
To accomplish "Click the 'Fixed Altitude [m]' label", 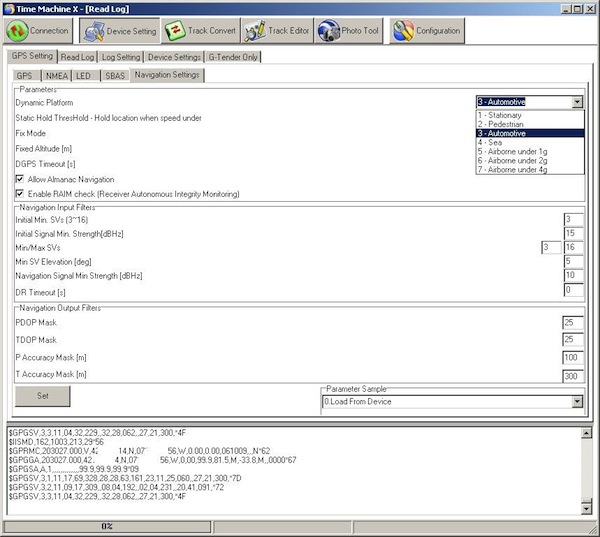I will pos(44,149).
